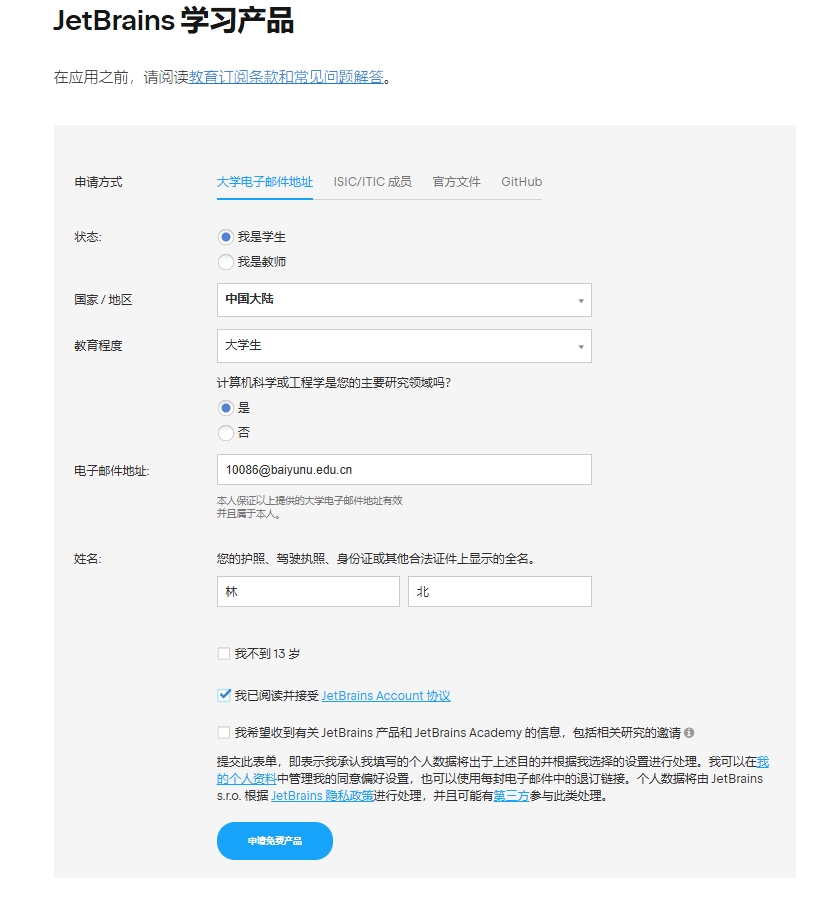Enable the JetBrains product news checkbox
Screen dimensions: 821x901
[222, 733]
